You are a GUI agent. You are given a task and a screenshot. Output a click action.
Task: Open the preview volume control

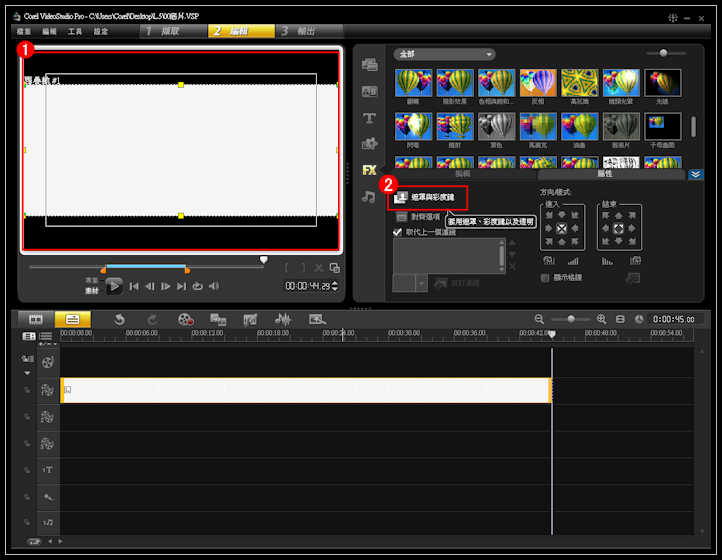coord(214,286)
